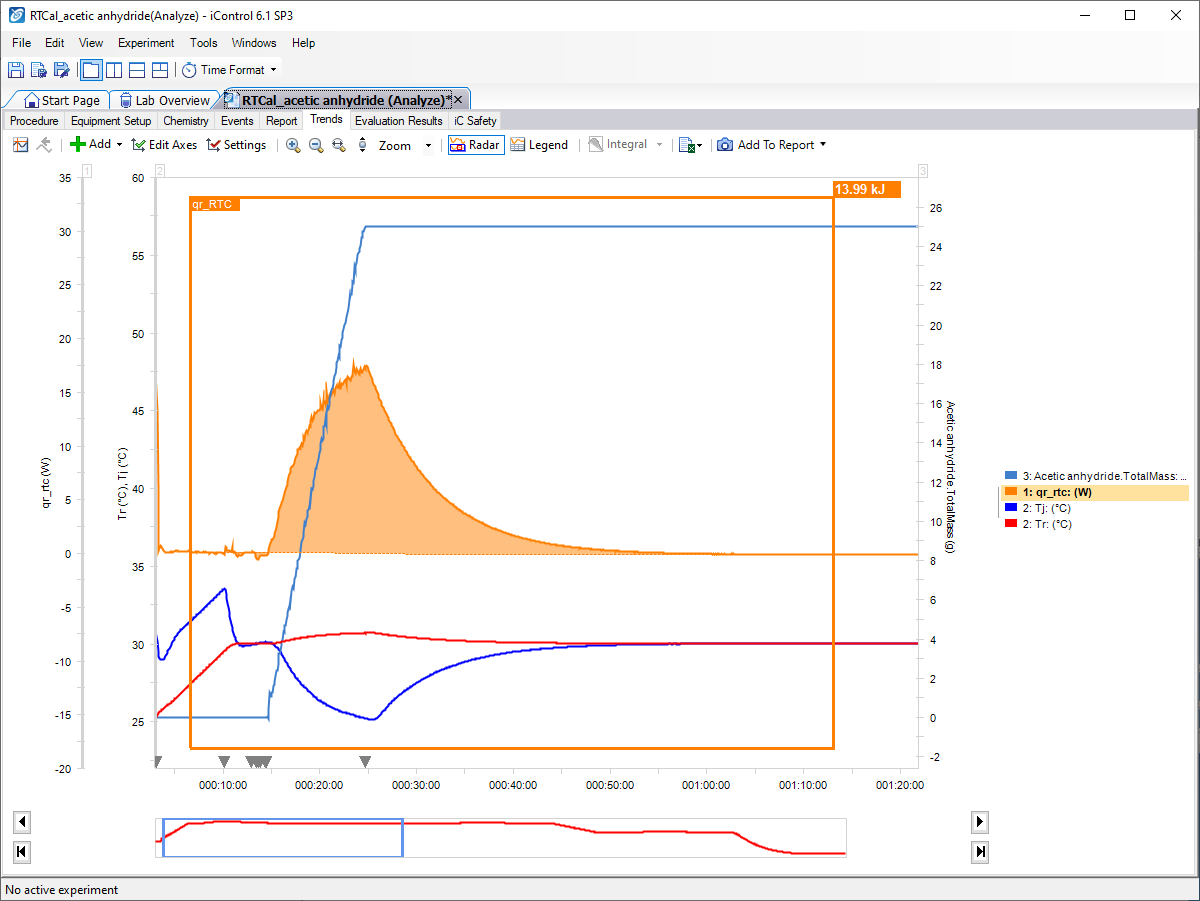Viewport: 1200px width, 901px height.
Task: Open the Experiment menu
Action: tap(146, 43)
